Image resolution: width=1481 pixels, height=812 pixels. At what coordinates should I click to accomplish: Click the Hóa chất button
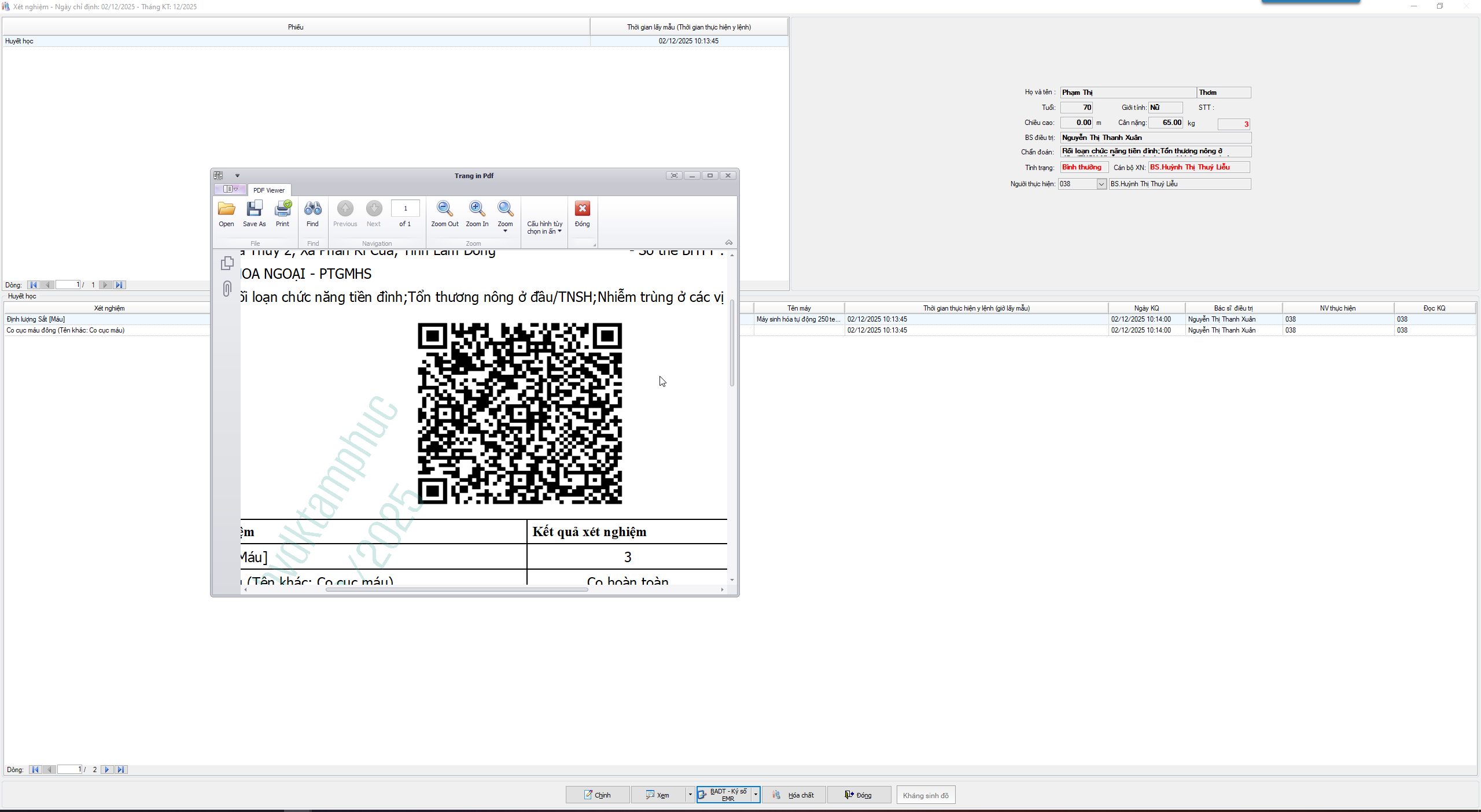click(x=794, y=795)
